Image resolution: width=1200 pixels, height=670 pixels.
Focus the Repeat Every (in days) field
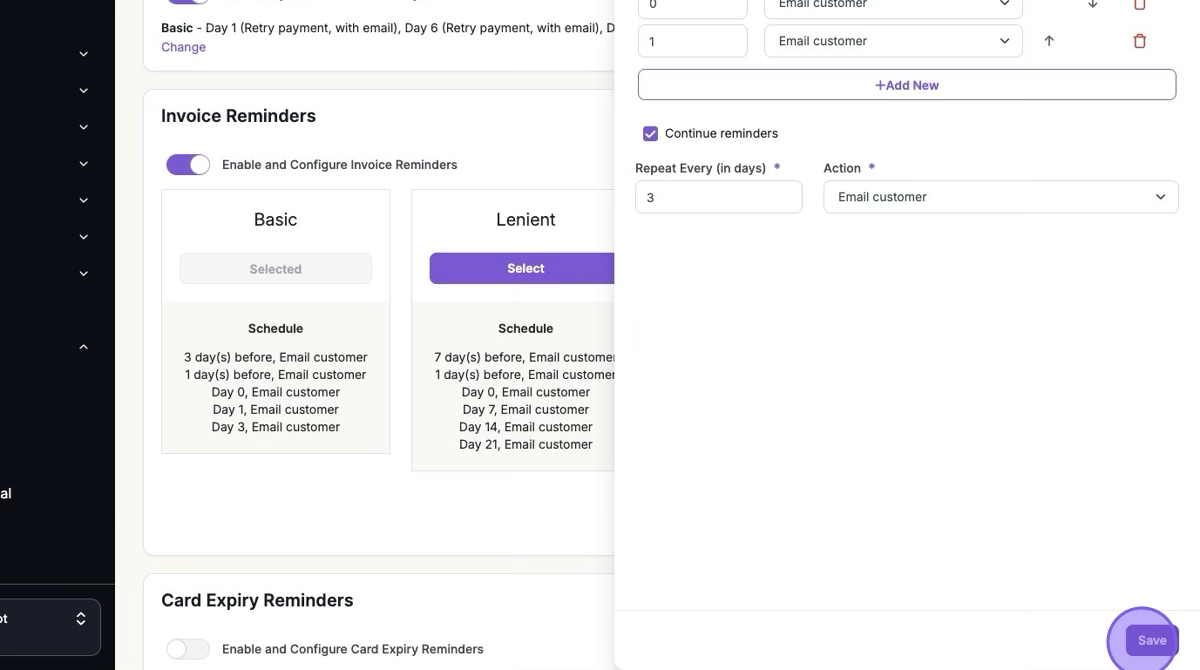click(x=718, y=197)
